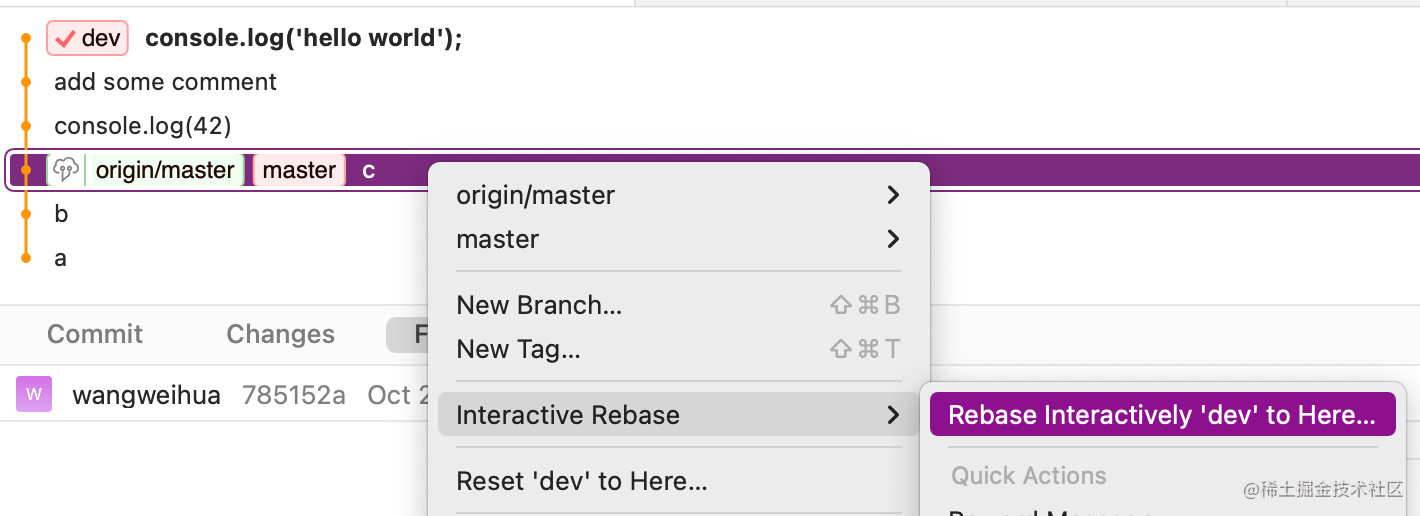Expand the origin/master submenu arrow
The height and width of the screenshot is (516, 1420).
tap(893, 195)
